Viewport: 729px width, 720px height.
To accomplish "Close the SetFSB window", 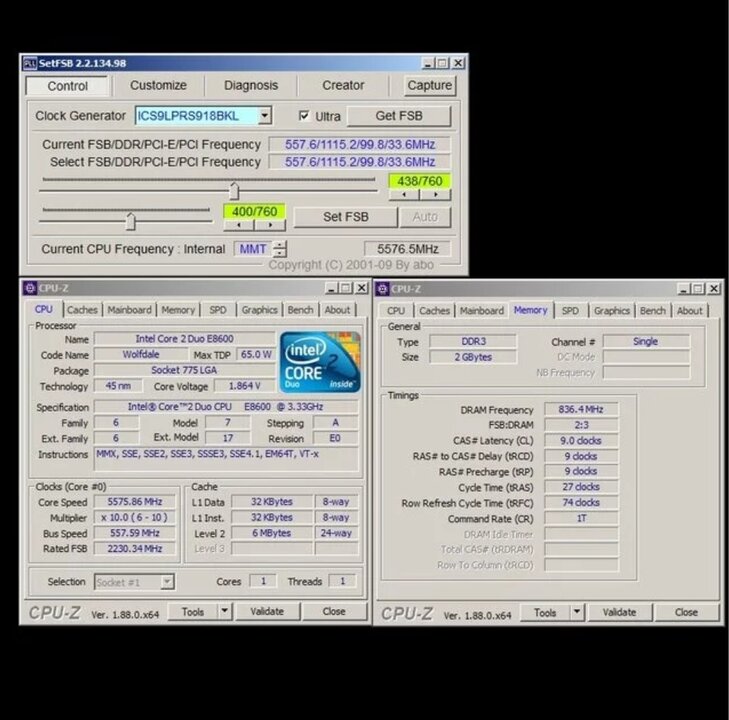I will [x=458, y=63].
